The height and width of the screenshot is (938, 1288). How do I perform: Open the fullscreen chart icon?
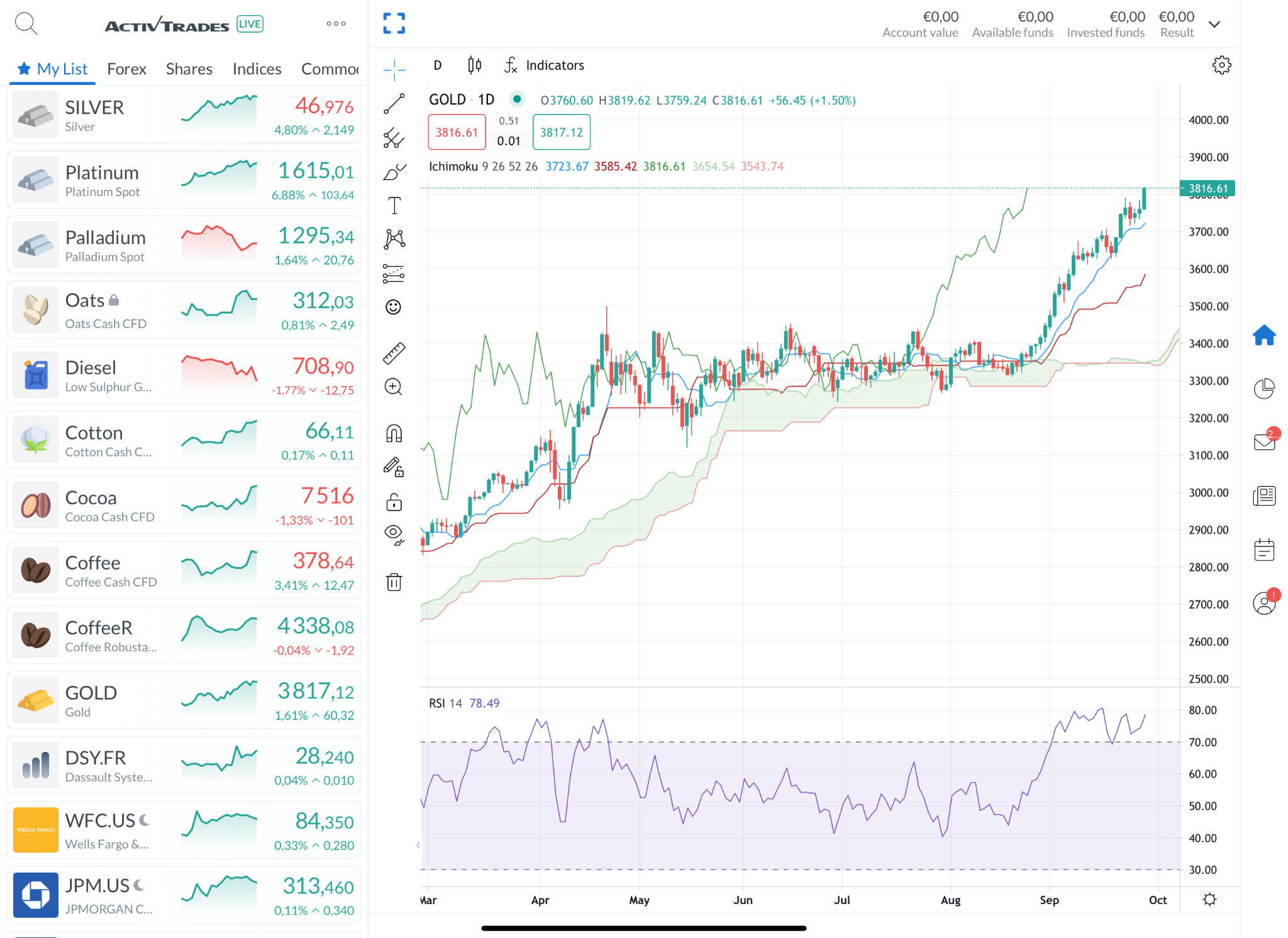[394, 23]
